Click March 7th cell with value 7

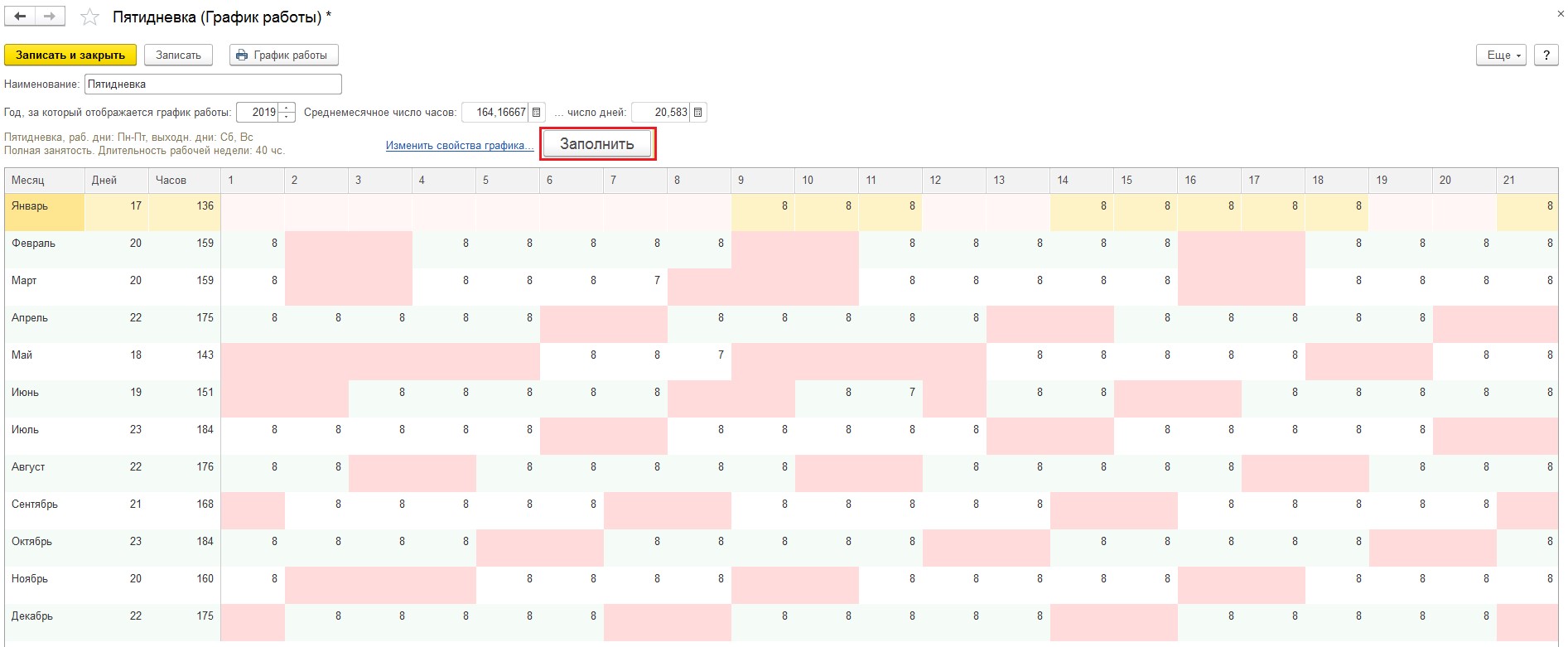click(635, 287)
